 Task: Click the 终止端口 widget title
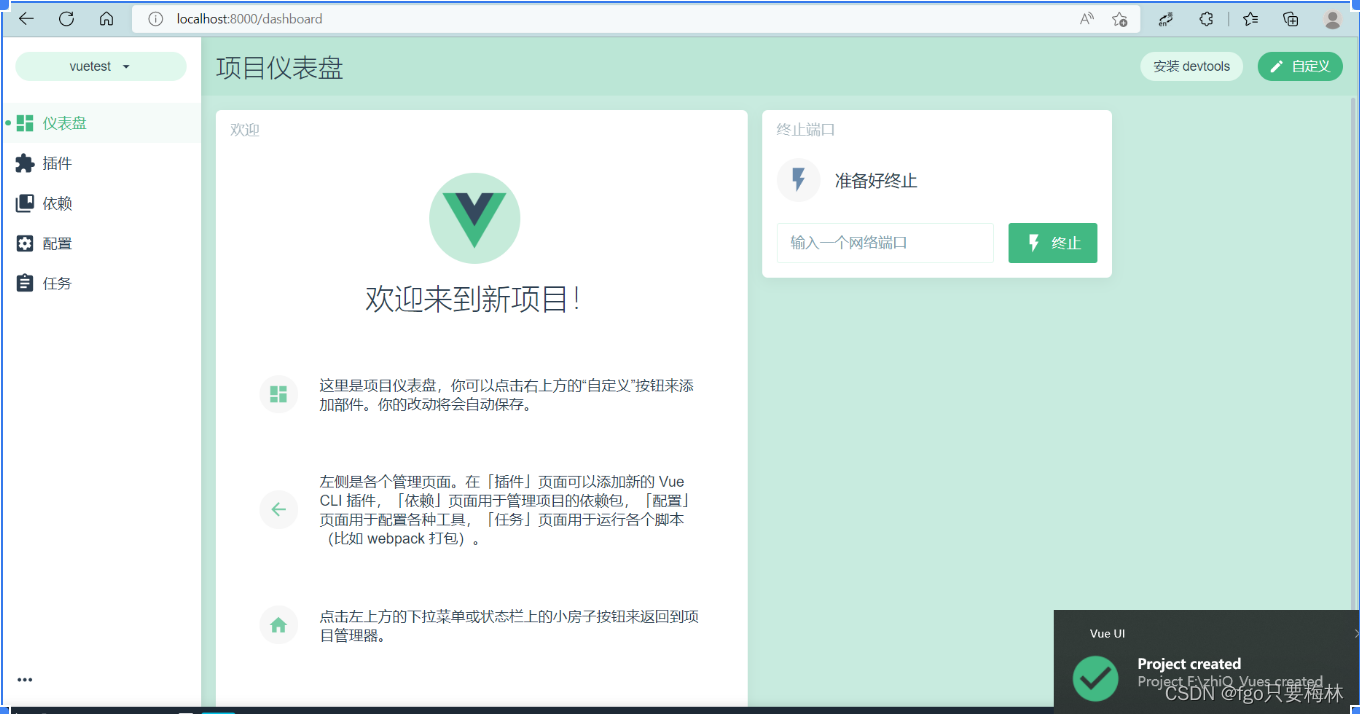(806, 130)
